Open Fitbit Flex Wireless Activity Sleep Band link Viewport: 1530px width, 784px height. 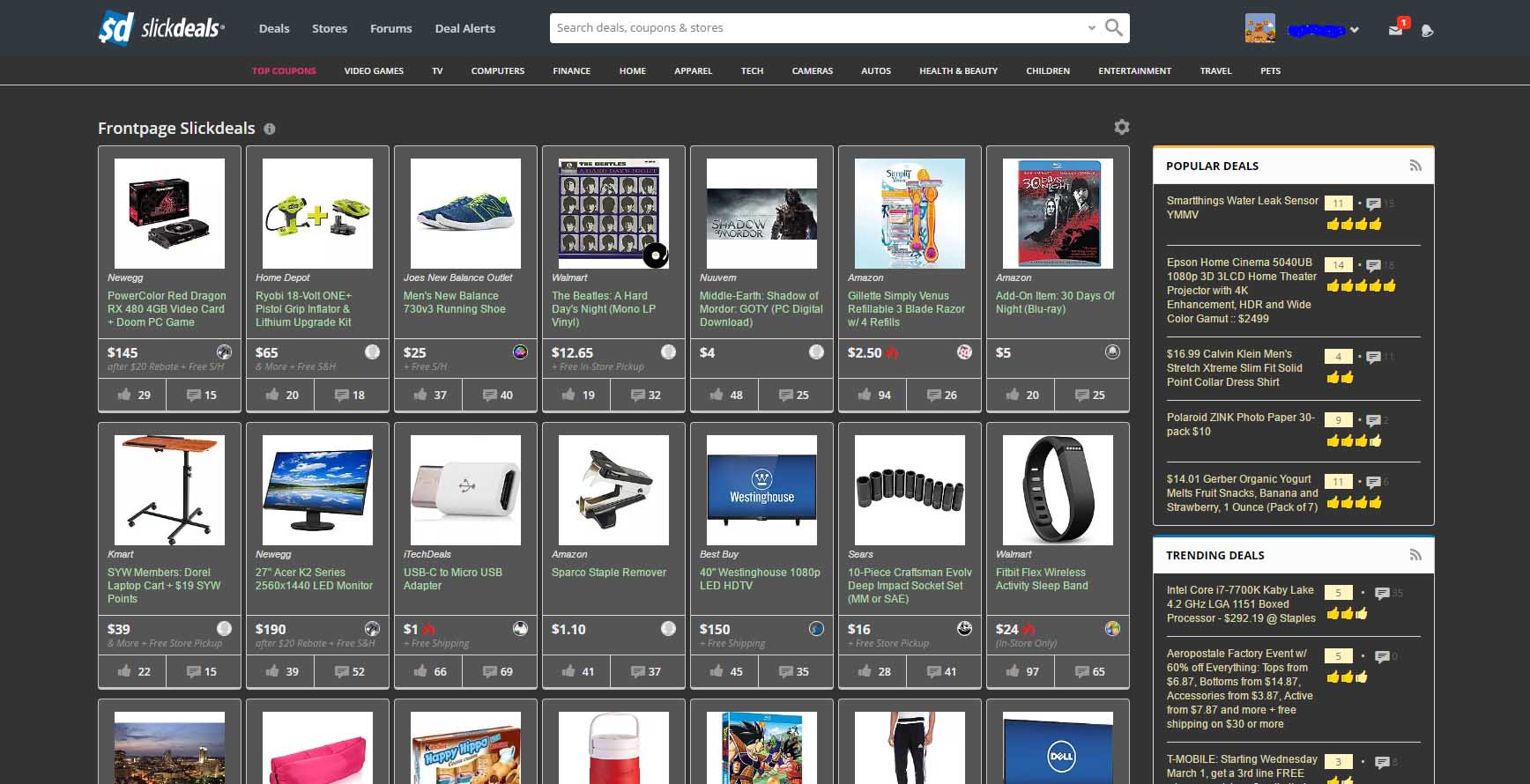(1042, 579)
